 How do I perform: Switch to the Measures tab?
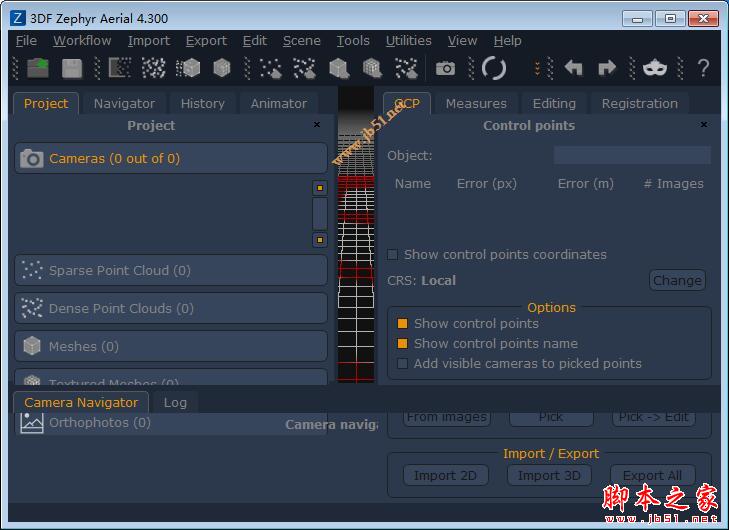(476, 103)
